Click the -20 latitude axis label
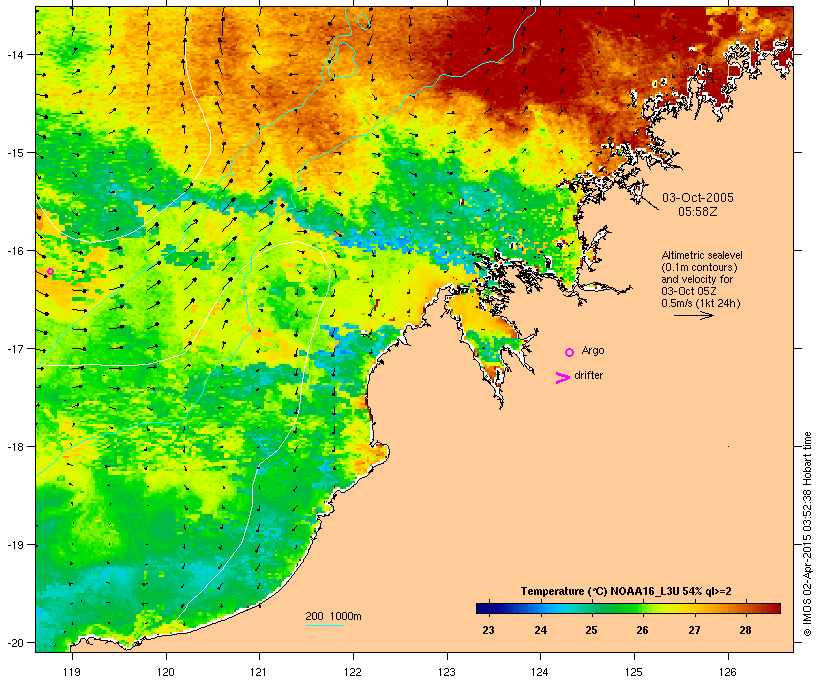This screenshot has height=680, width=820. click(14, 642)
